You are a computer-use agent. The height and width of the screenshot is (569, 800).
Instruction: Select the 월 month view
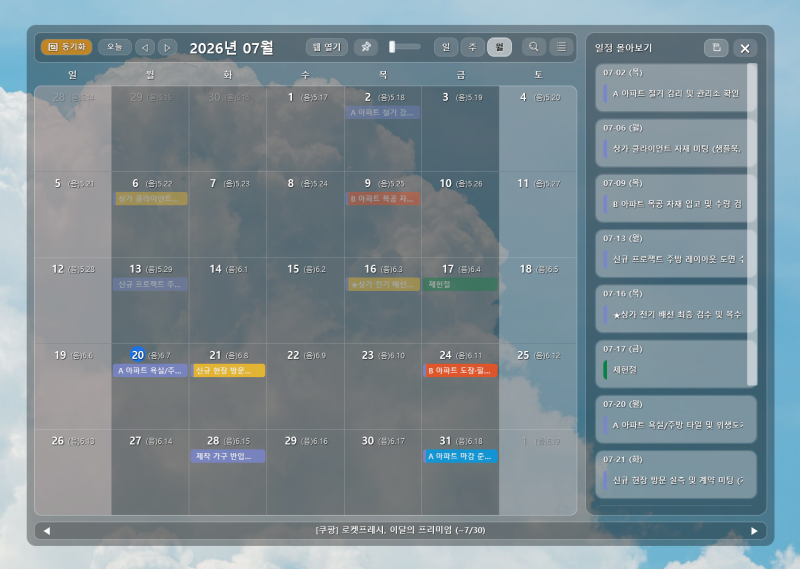[x=499, y=47]
